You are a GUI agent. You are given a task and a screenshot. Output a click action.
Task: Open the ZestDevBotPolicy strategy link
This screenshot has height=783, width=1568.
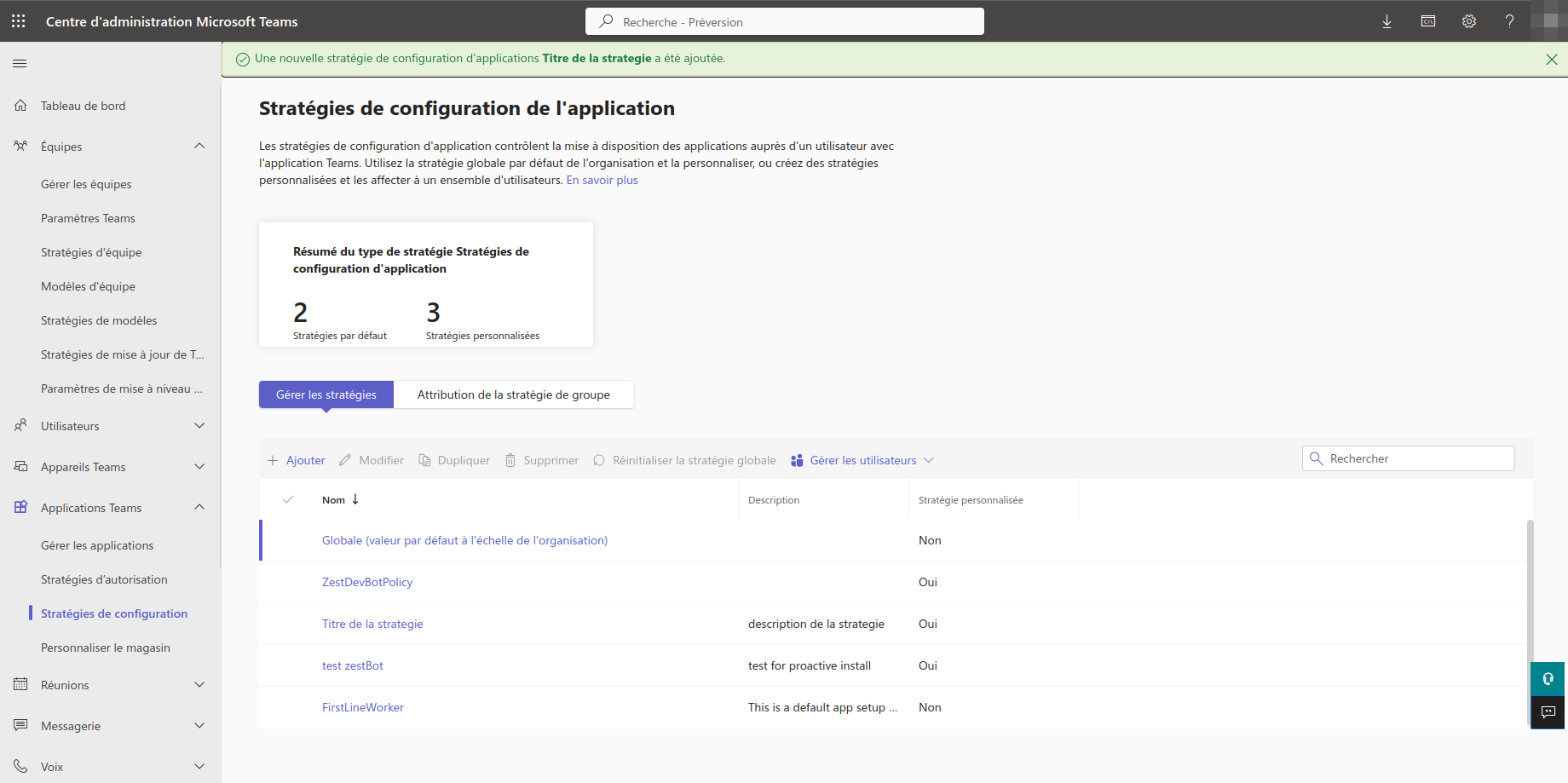(367, 582)
